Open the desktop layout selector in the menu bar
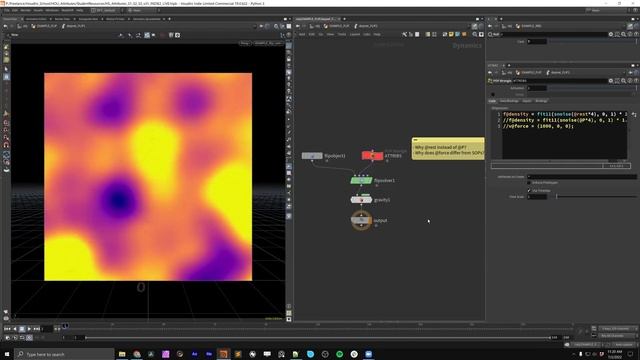The height and width of the screenshot is (360, 640). (x=106, y=10)
